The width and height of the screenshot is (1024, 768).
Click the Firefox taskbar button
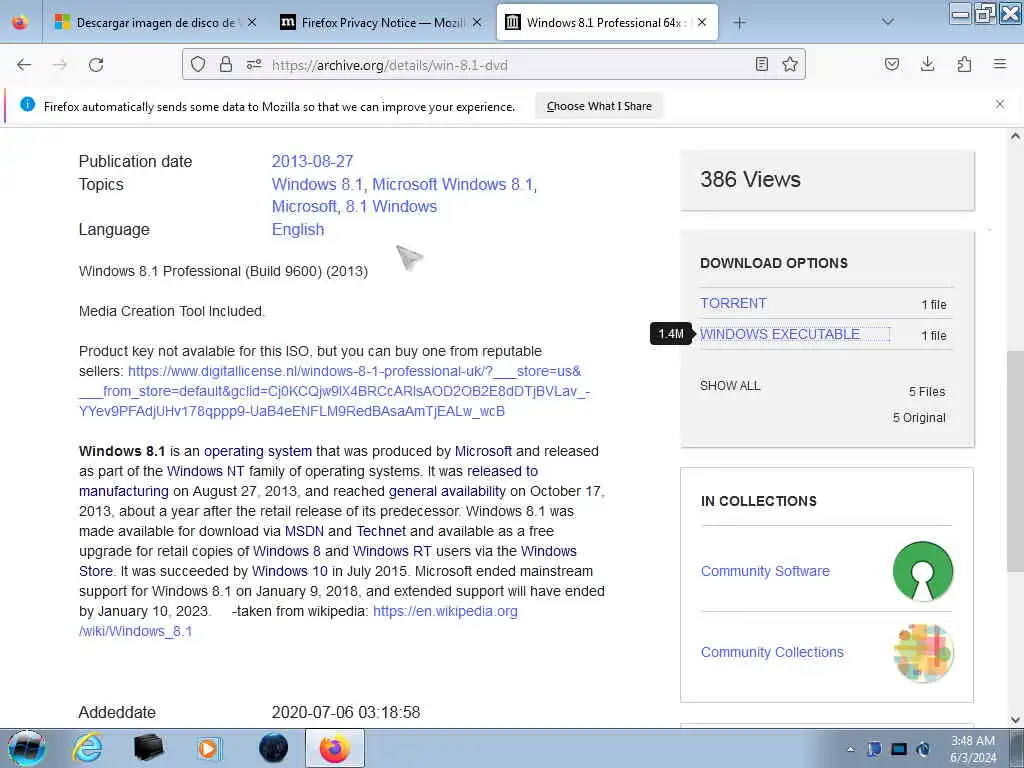pyautogui.click(x=334, y=748)
